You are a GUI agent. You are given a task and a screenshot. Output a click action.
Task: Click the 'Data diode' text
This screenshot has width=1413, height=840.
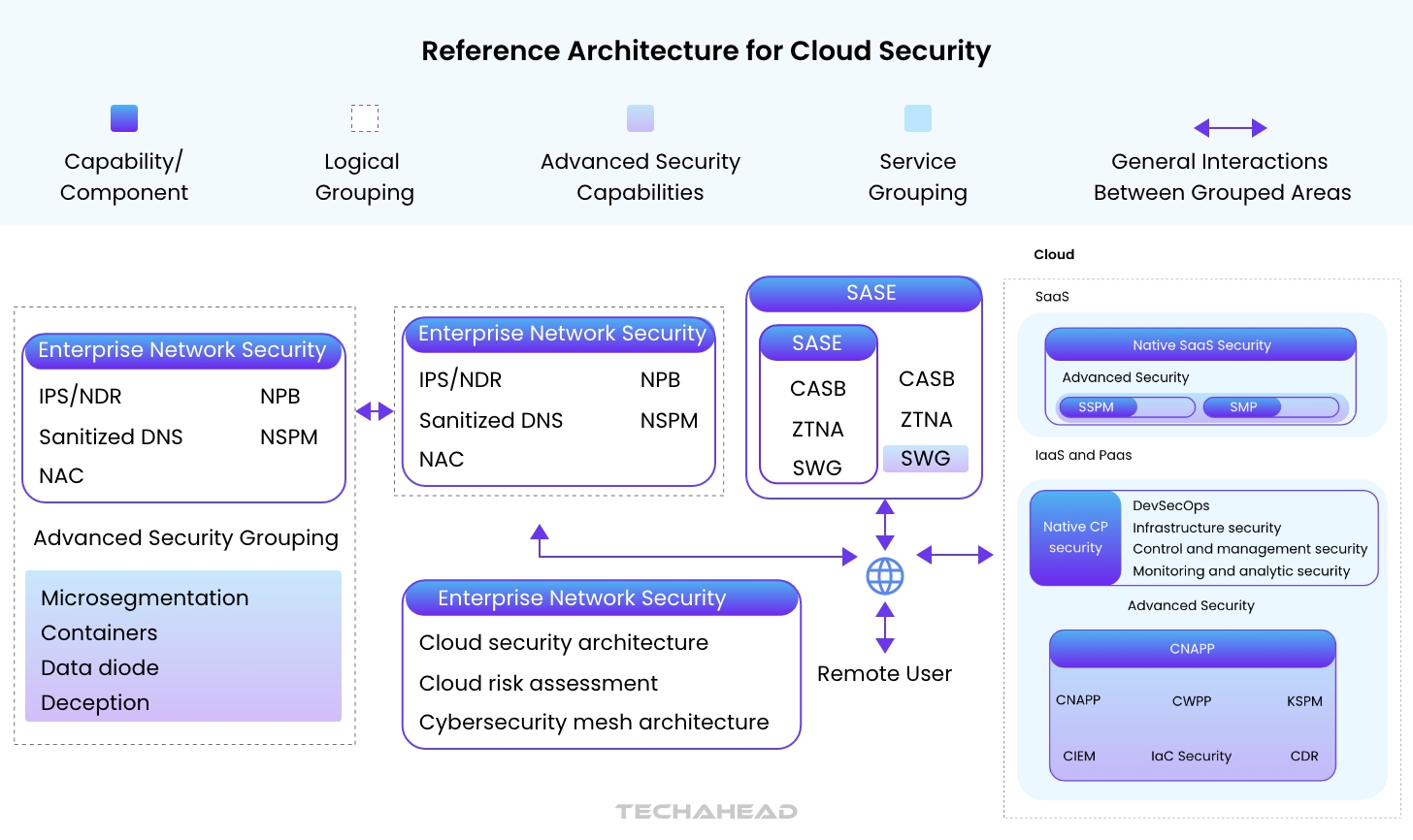(100, 667)
